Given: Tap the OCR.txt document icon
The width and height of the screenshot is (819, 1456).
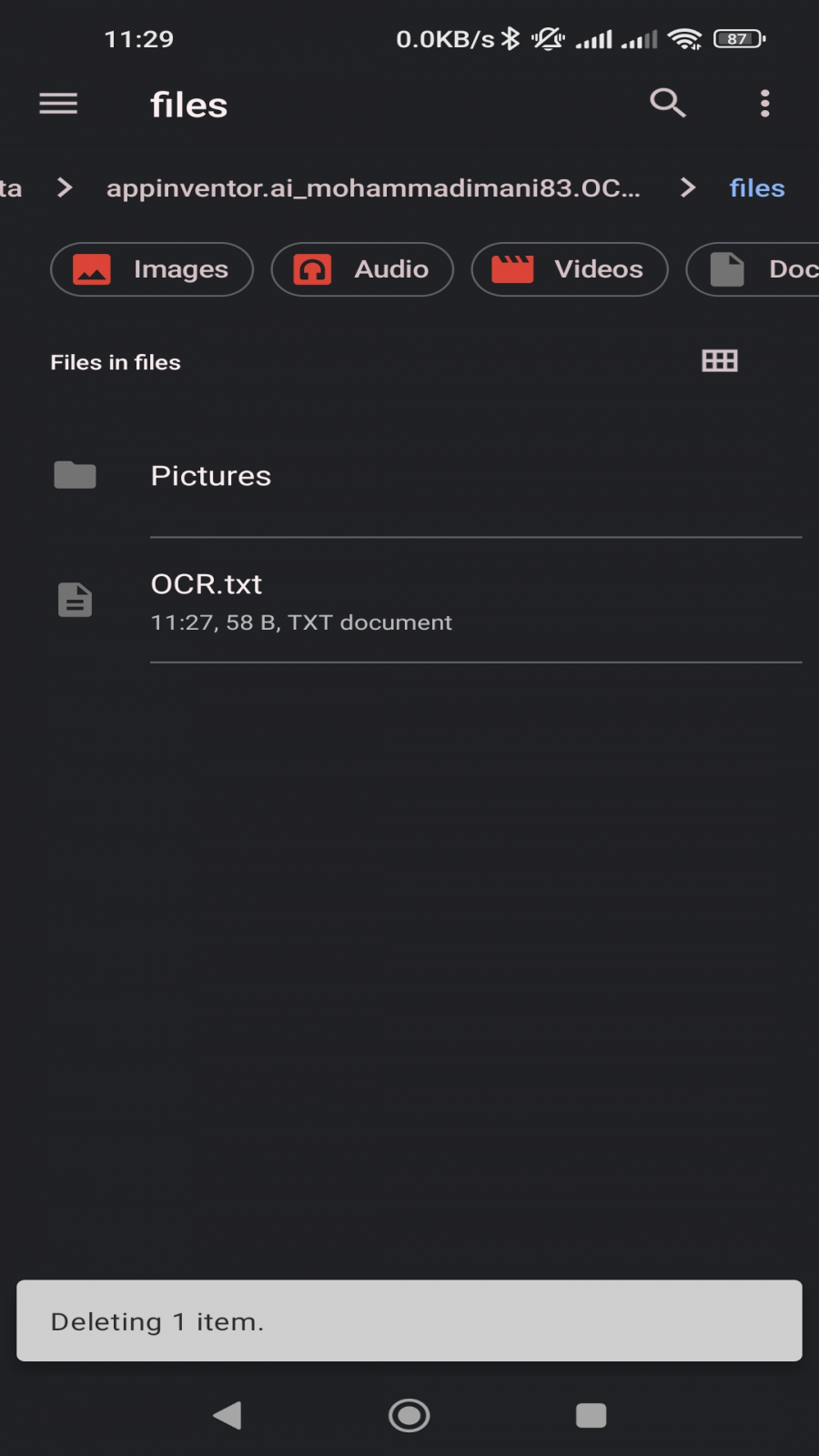Looking at the screenshot, I should point(75,600).
